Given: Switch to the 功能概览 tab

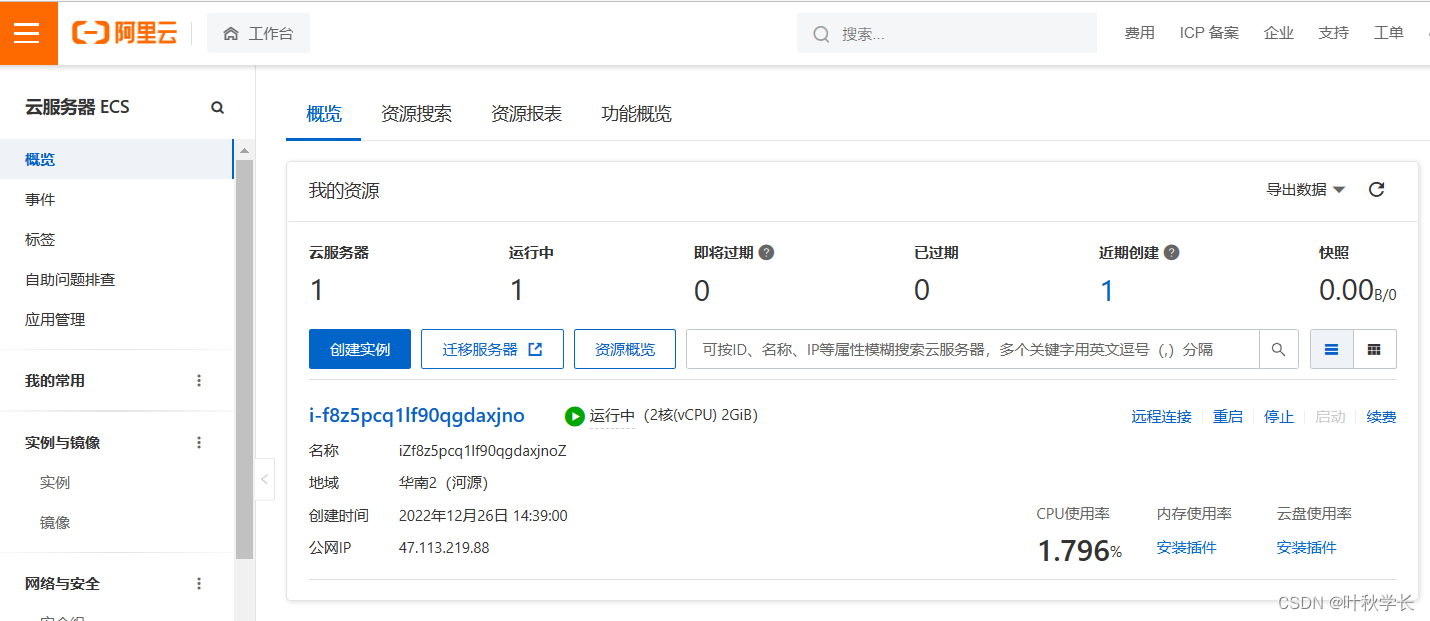Looking at the screenshot, I should (x=636, y=114).
